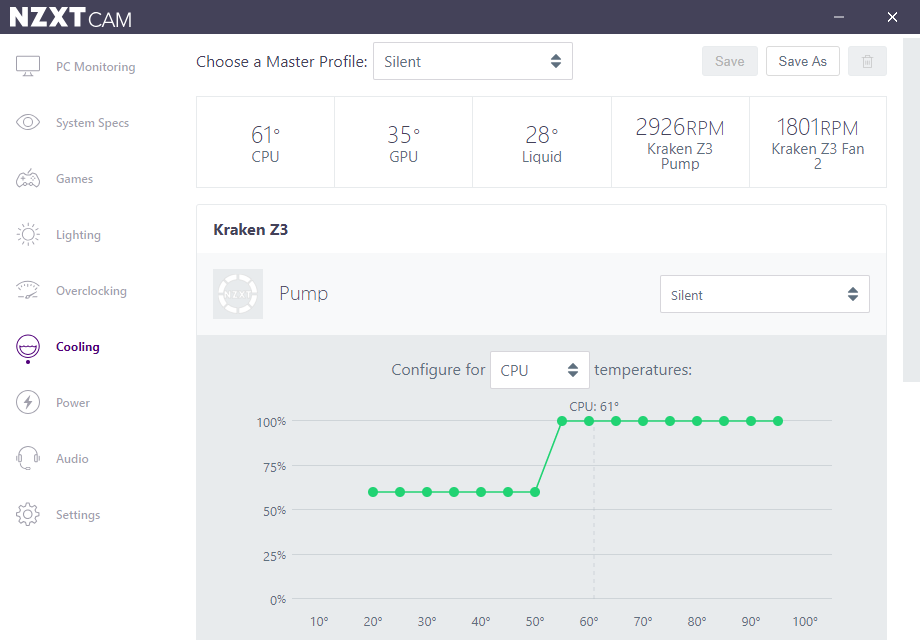Click the 100% axis label
The width and height of the screenshot is (920, 640).
pyautogui.click(x=271, y=422)
